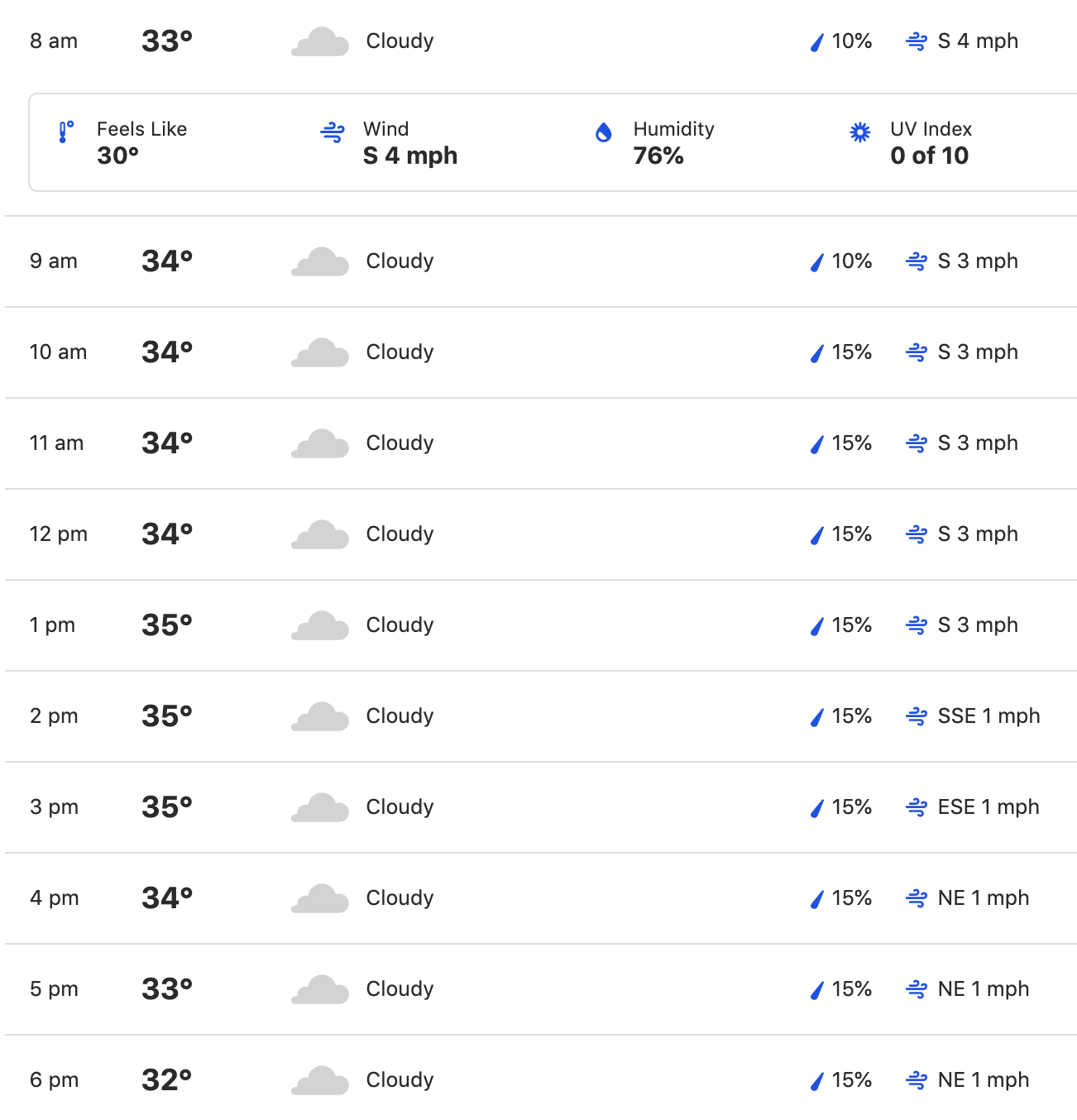Click the raindrop icon in 10 am row
This screenshot has width=1077, height=1120.
[817, 353]
